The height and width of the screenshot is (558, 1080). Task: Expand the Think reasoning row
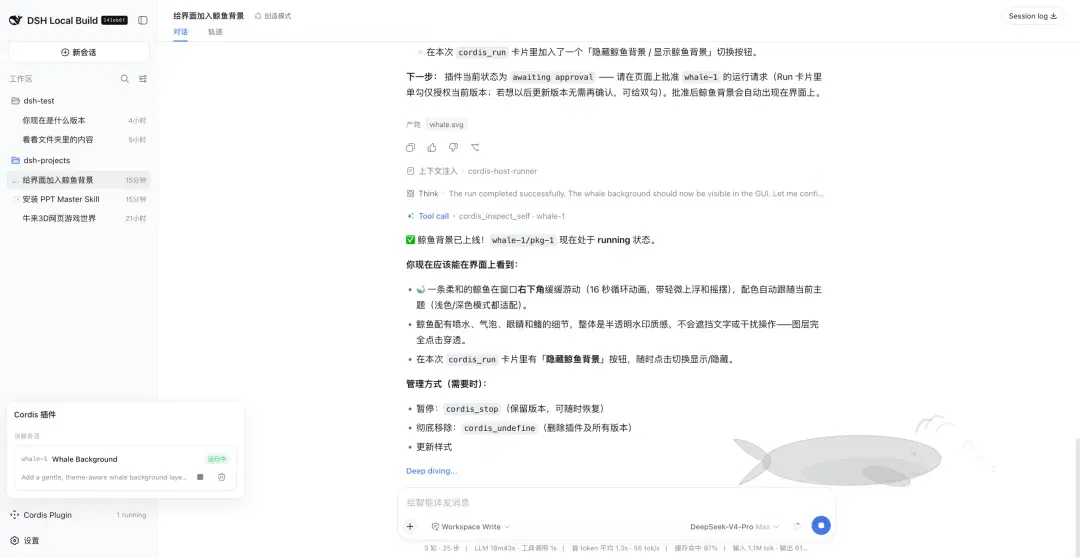pos(615,194)
